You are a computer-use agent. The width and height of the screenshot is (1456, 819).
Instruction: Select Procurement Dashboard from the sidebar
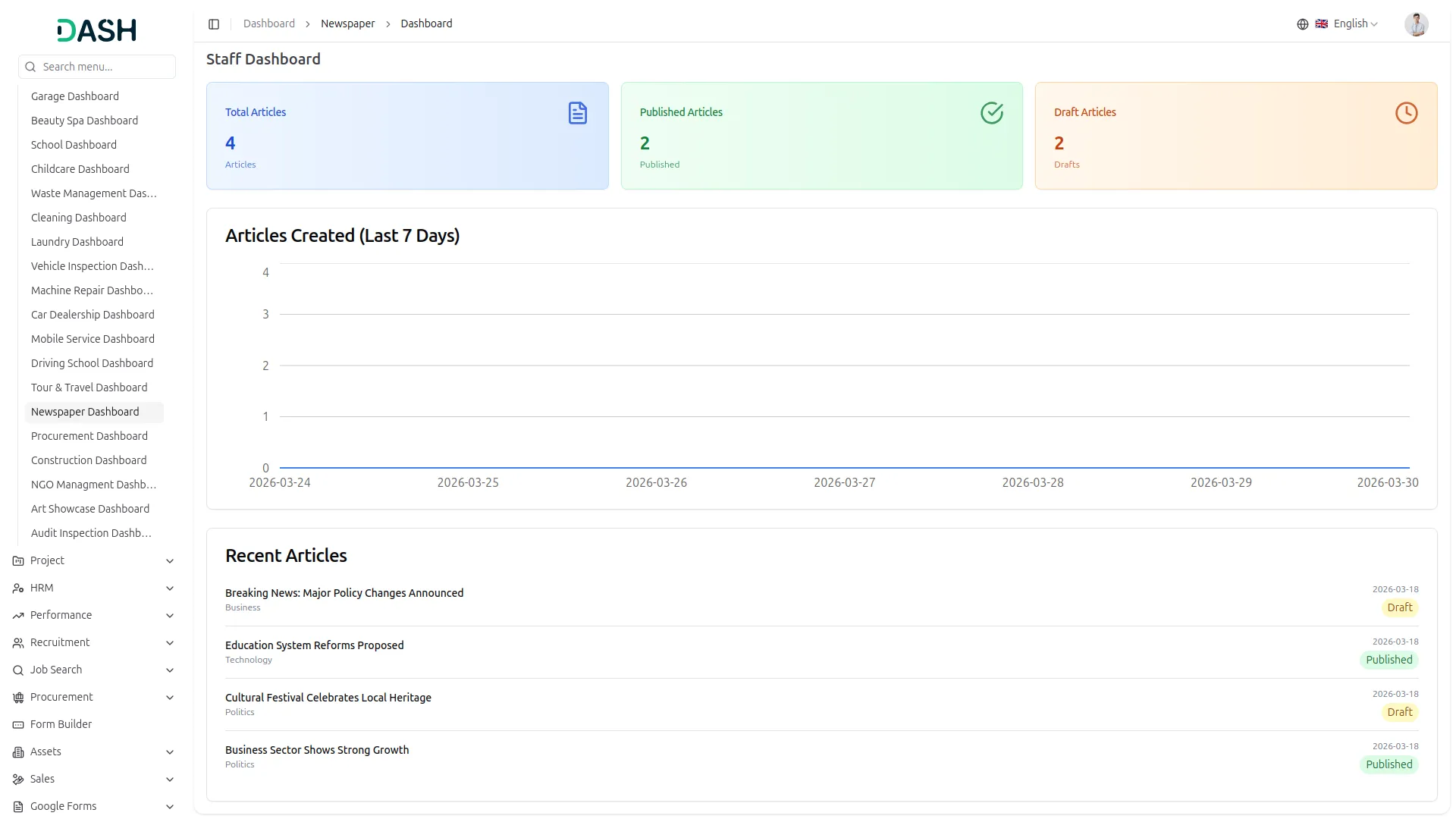pyautogui.click(x=89, y=436)
